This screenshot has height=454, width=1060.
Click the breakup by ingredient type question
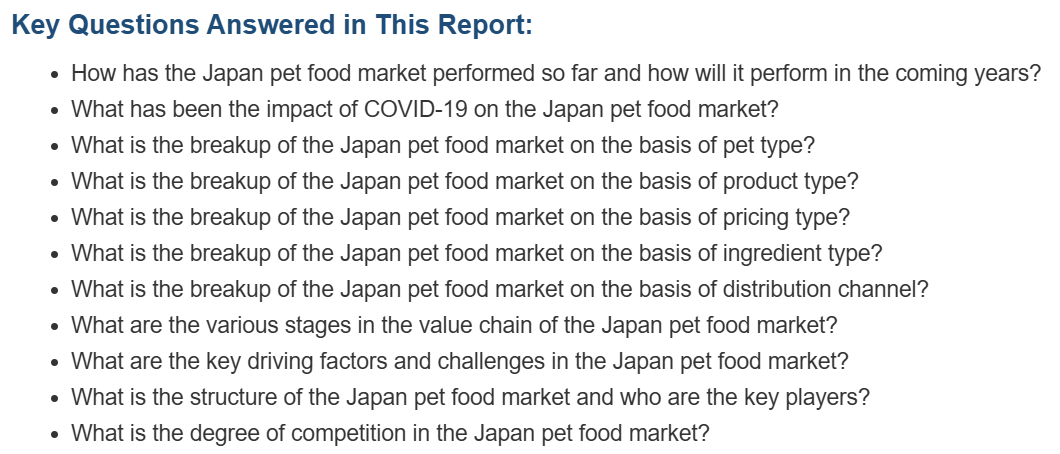(x=477, y=253)
